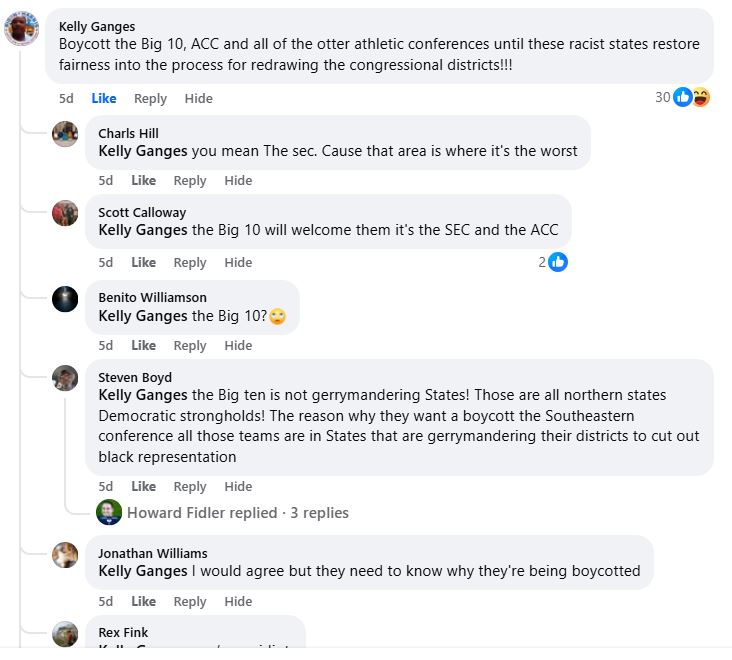Open Benito Williamson's dark avatar
The image size is (732, 660).
pos(65,299)
